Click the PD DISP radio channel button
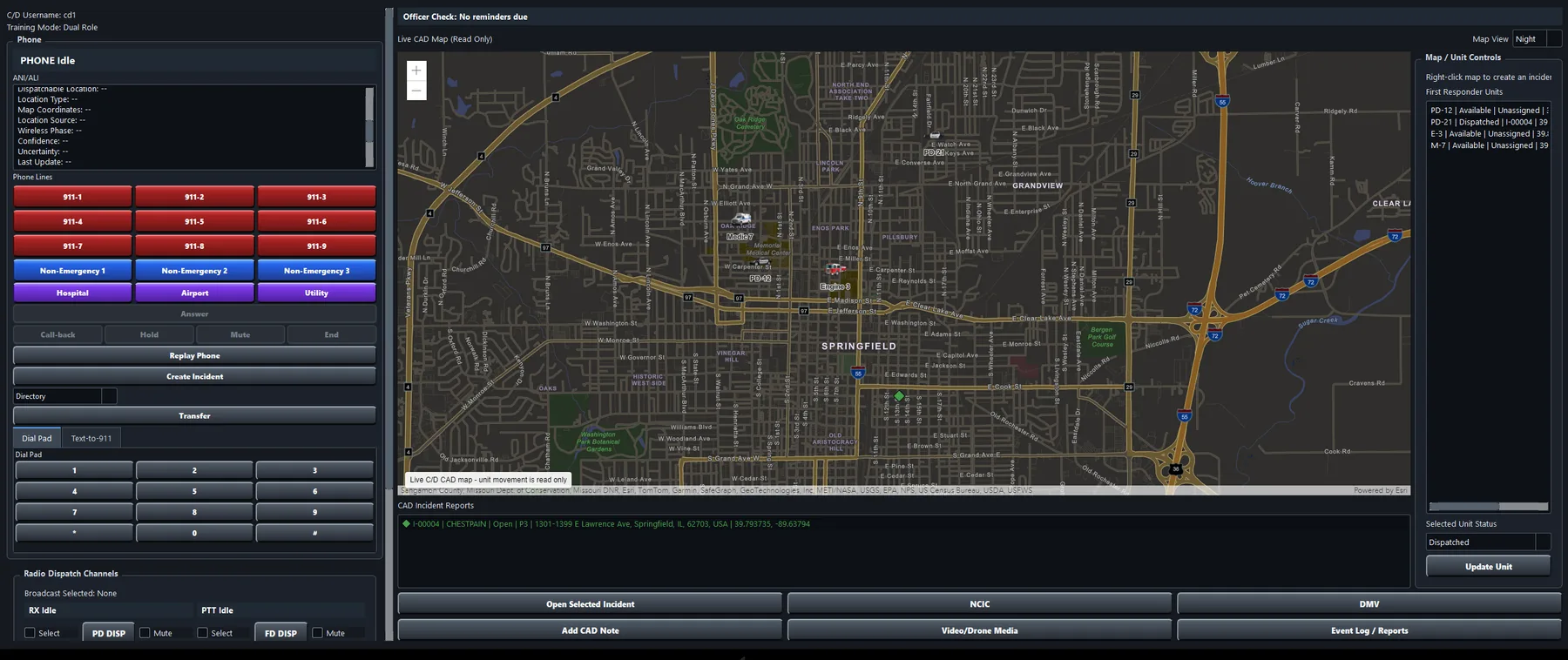The image size is (1568, 660). click(x=109, y=633)
